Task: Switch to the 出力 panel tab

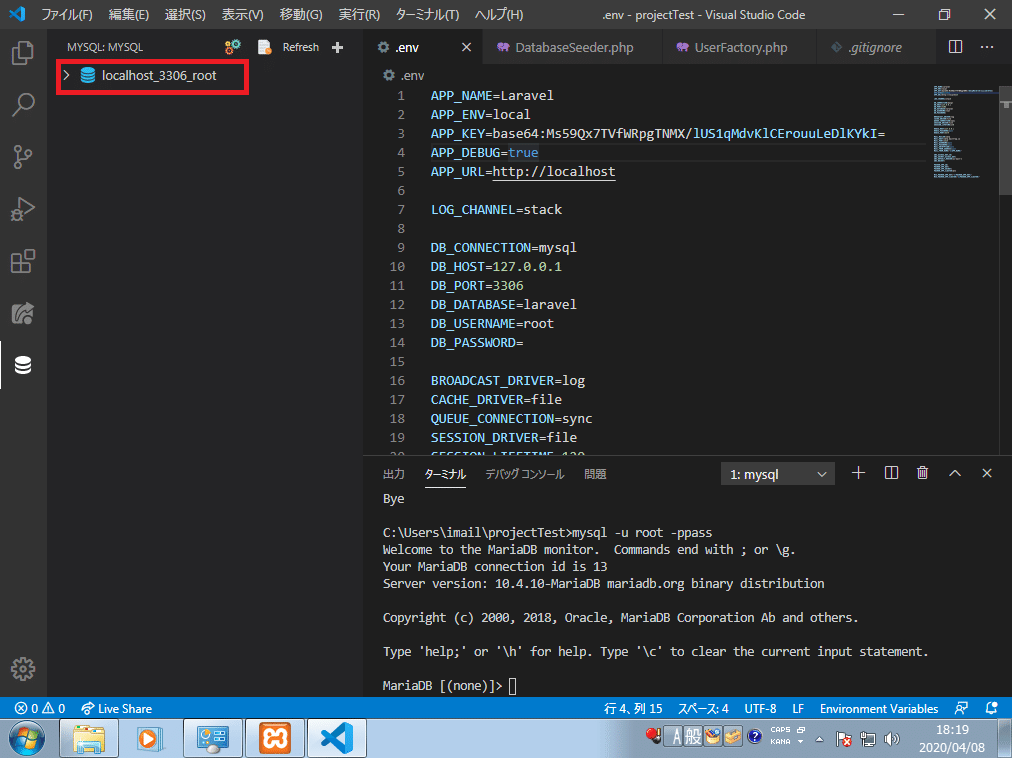Action: pyautogui.click(x=394, y=474)
